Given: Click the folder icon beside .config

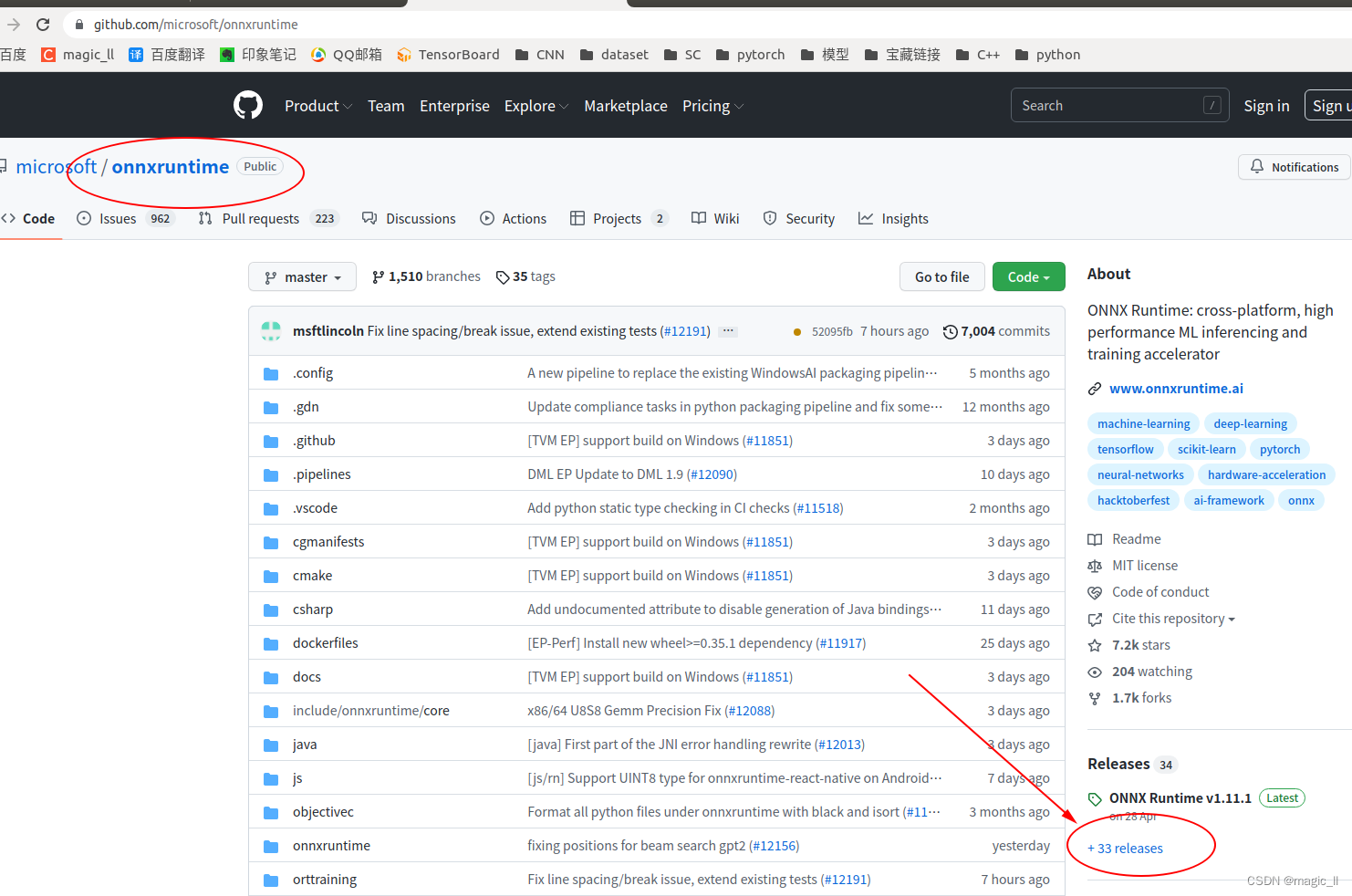Looking at the screenshot, I should (271, 373).
